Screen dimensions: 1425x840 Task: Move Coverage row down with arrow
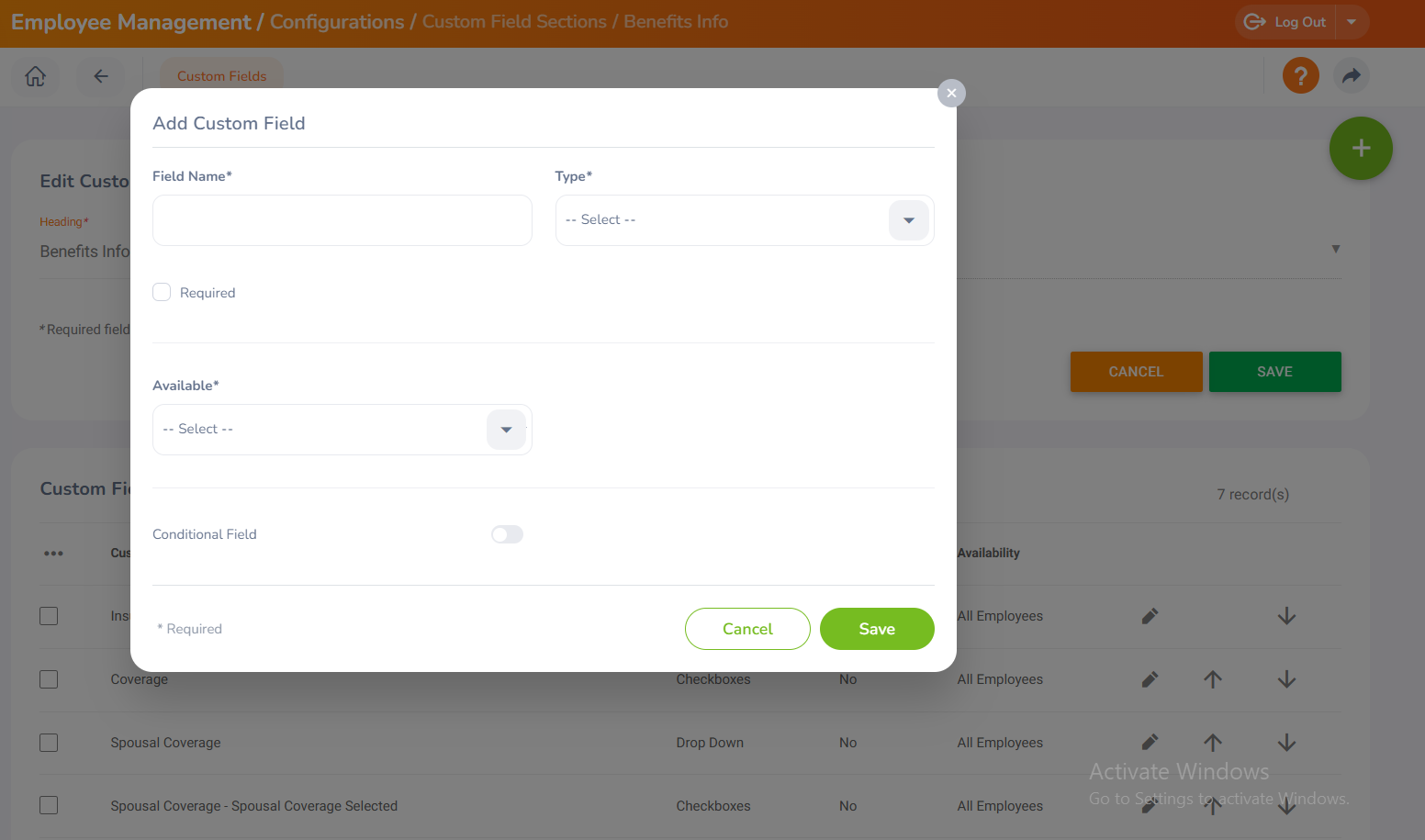click(1286, 679)
